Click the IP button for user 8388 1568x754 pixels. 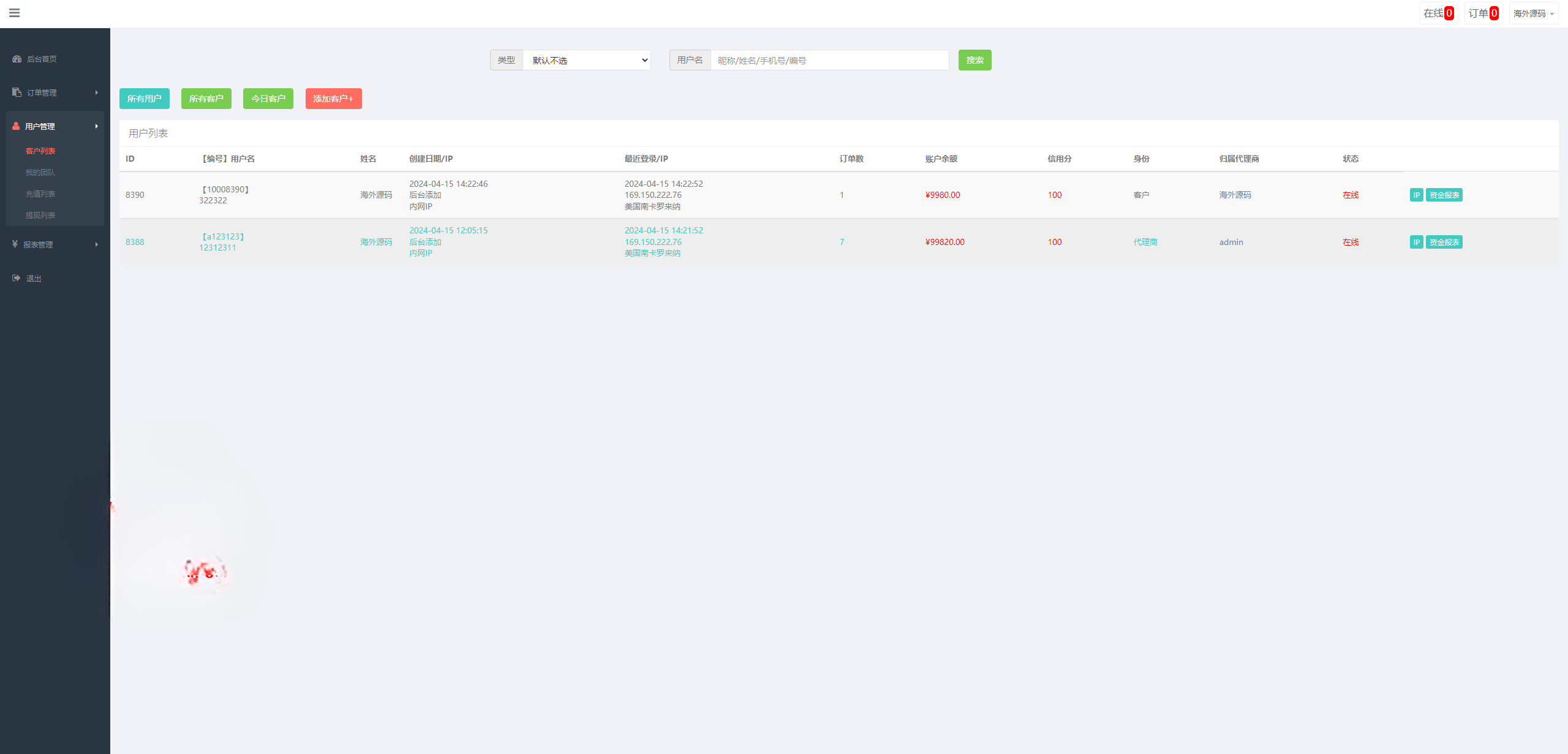[1417, 242]
